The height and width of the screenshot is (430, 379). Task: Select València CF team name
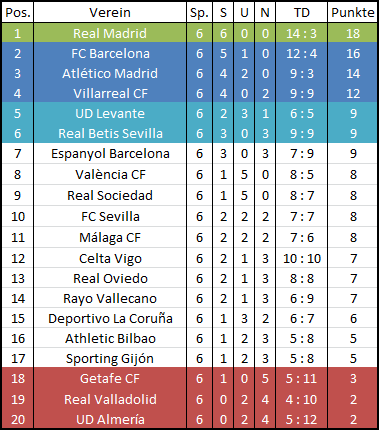110,175
